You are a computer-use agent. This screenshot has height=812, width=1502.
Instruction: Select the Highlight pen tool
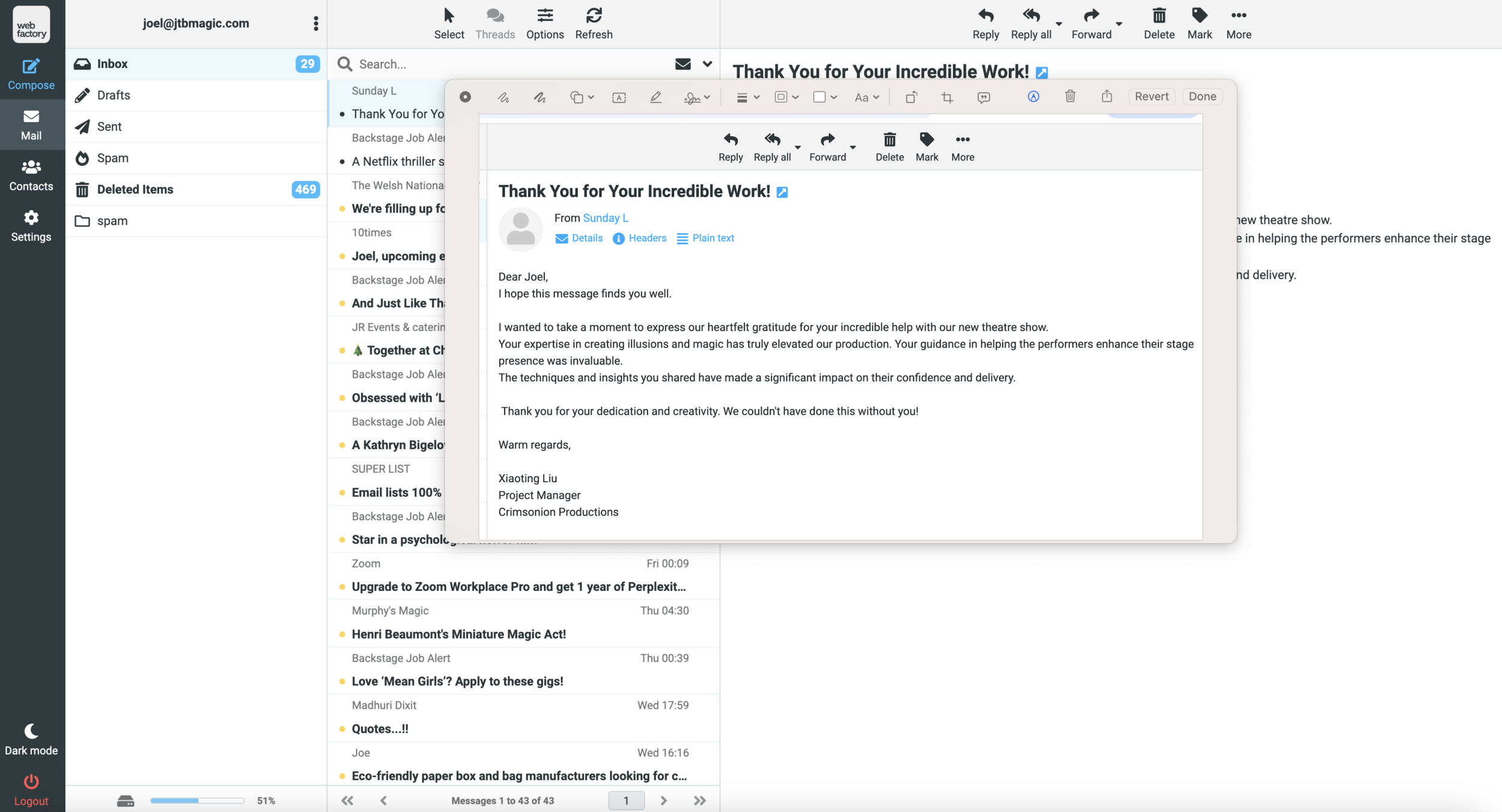[x=655, y=97]
